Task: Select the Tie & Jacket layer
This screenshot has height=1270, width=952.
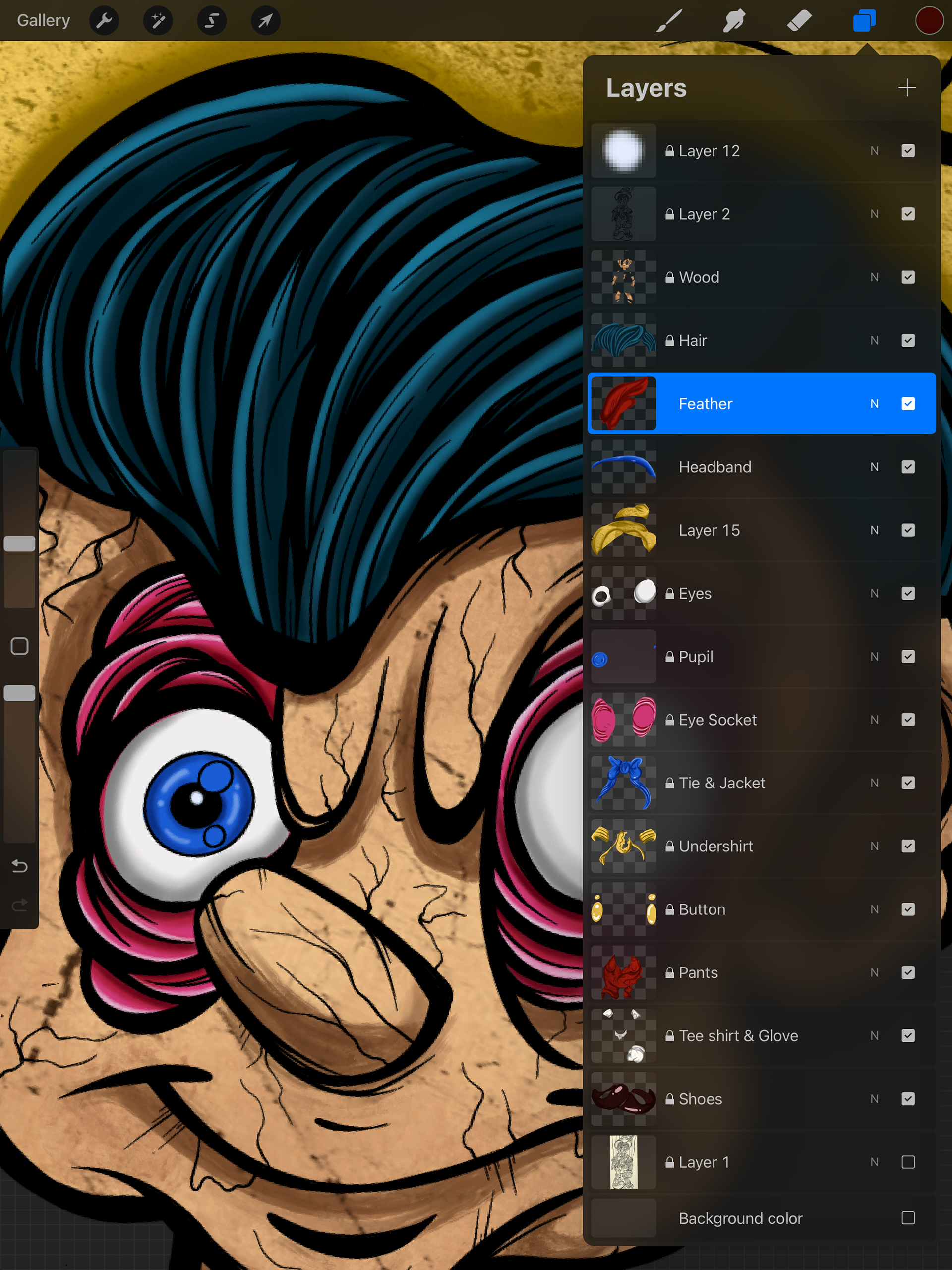Action: coord(722,783)
